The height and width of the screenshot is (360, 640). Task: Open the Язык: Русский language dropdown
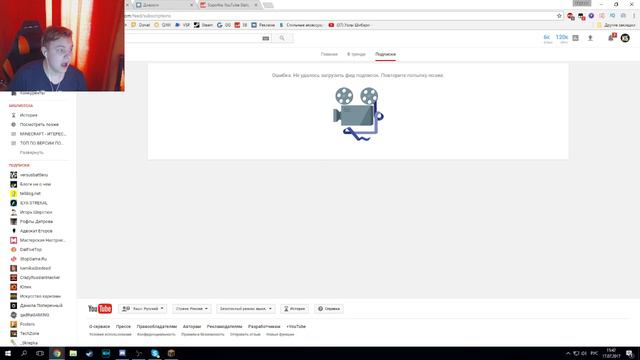coord(142,309)
